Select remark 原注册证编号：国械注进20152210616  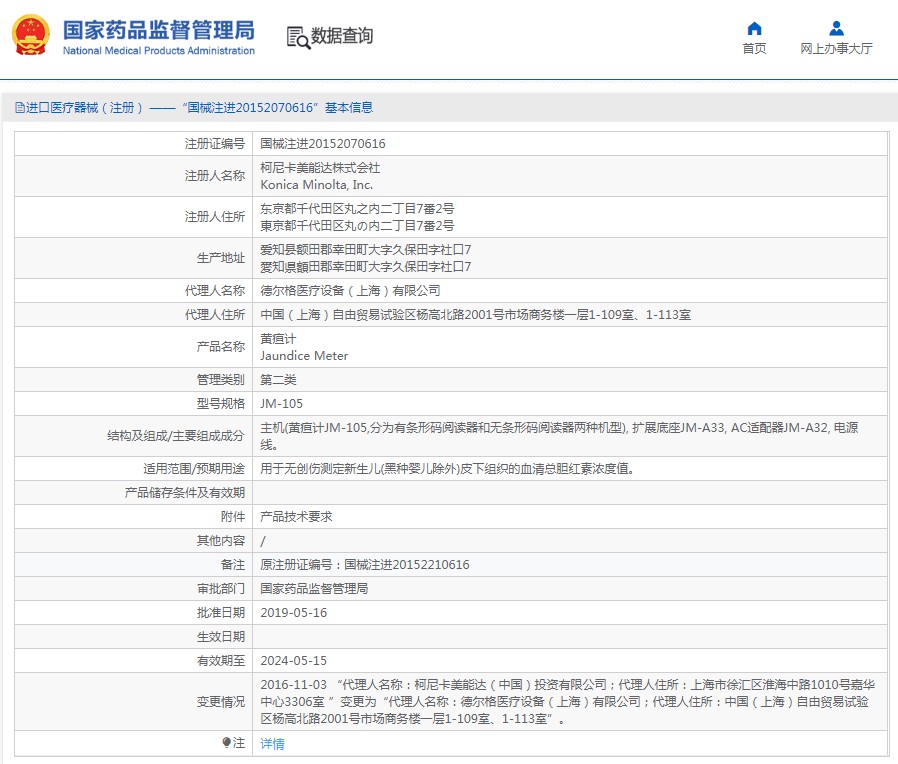365,565
